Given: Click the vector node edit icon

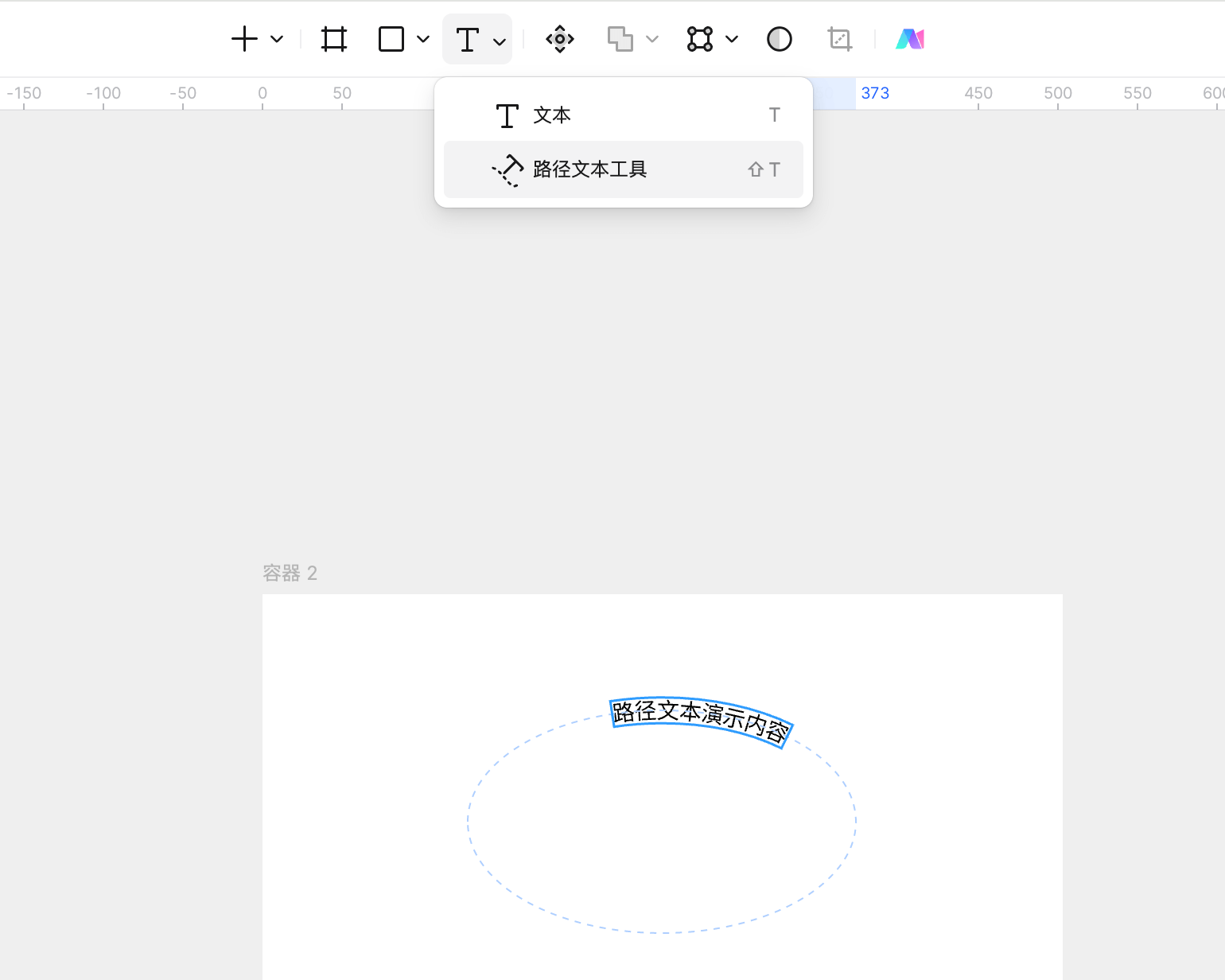Looking at the screenshot, I should (700, 39).
